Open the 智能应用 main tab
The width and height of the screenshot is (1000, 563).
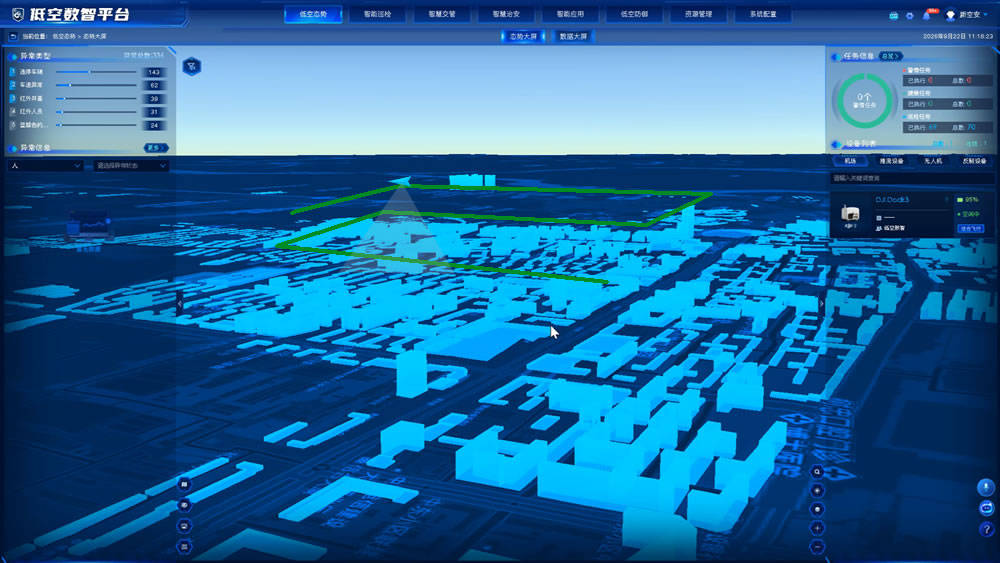(x=570, y=14)
